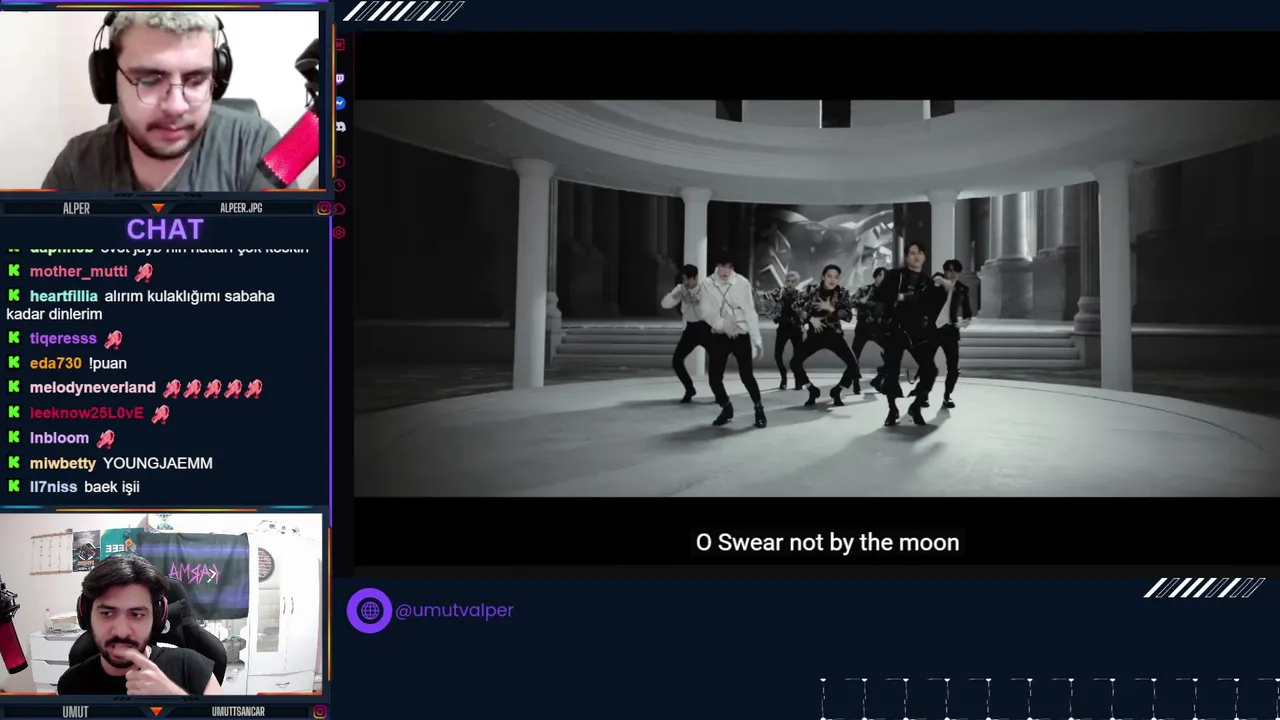Screen dimensions: 1280x720
Task: Click the Discord icon in the sidebar strip
Action: pyautogui.click(x=340, y=127)
